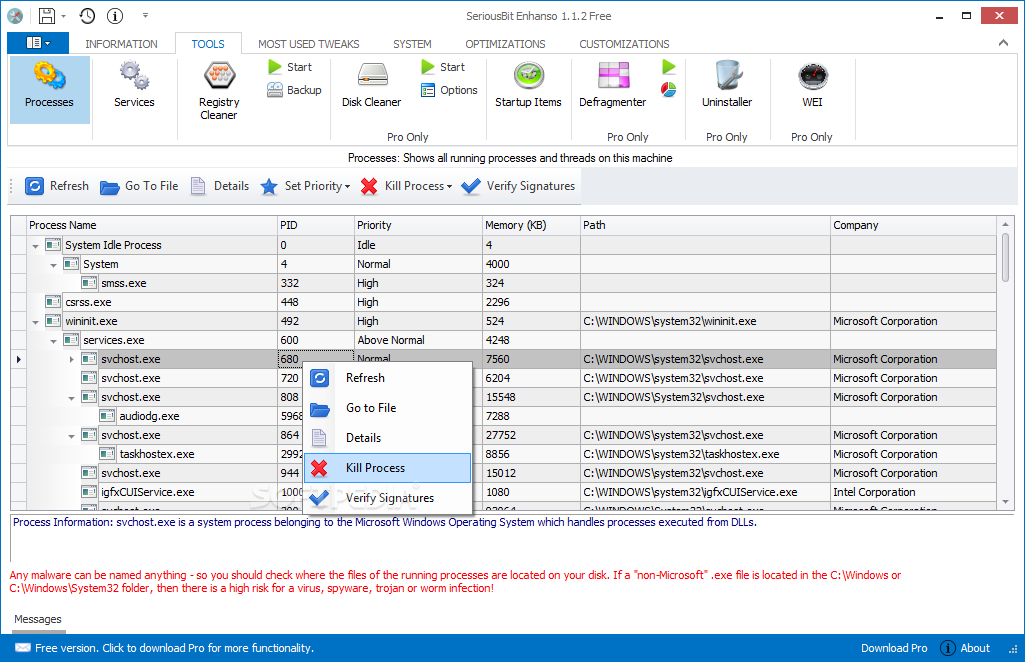Choose Verify Signatures in context menu

click(388, 498)
